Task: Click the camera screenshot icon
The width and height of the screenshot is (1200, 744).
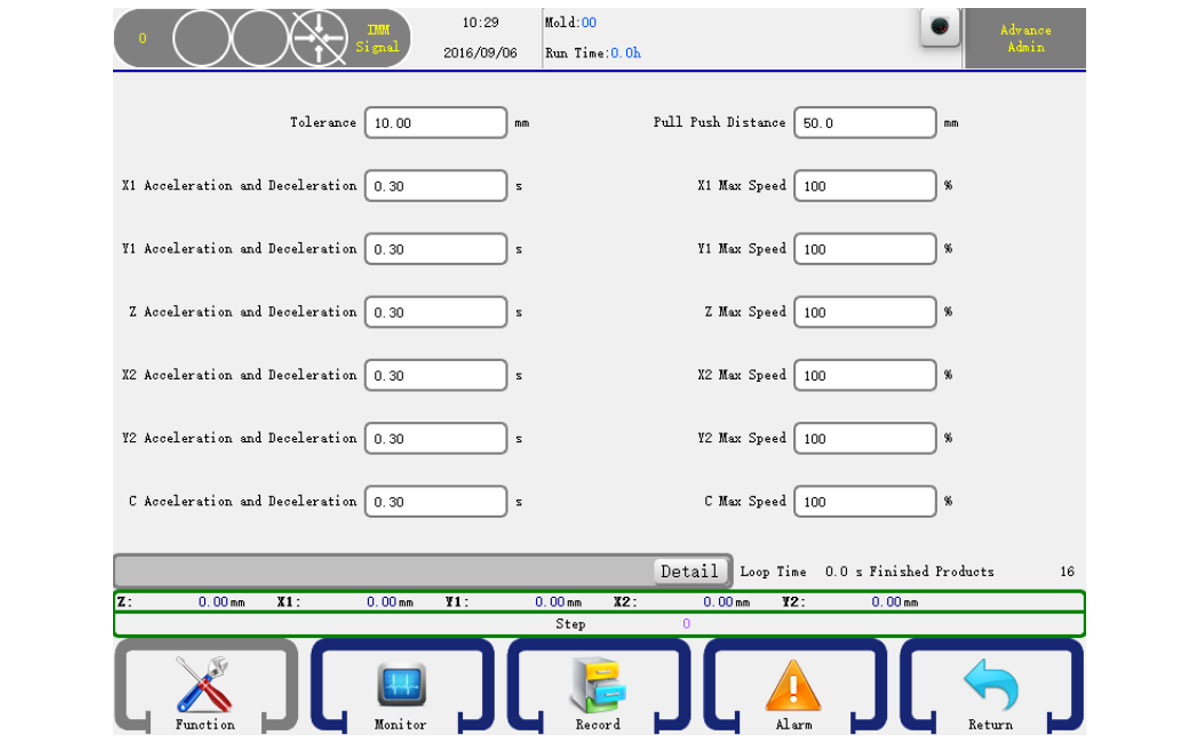Action: pyautogui.click(x=939, y=28)
